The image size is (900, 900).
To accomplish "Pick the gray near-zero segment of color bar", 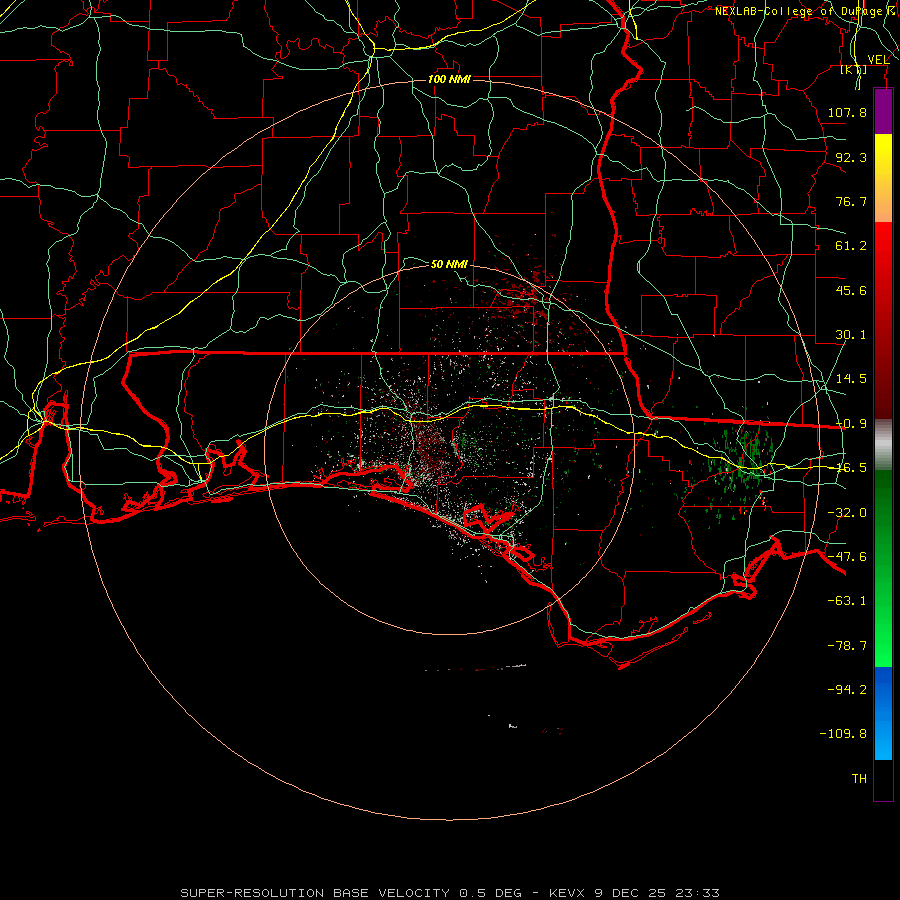I will click(x=883, y=444).
